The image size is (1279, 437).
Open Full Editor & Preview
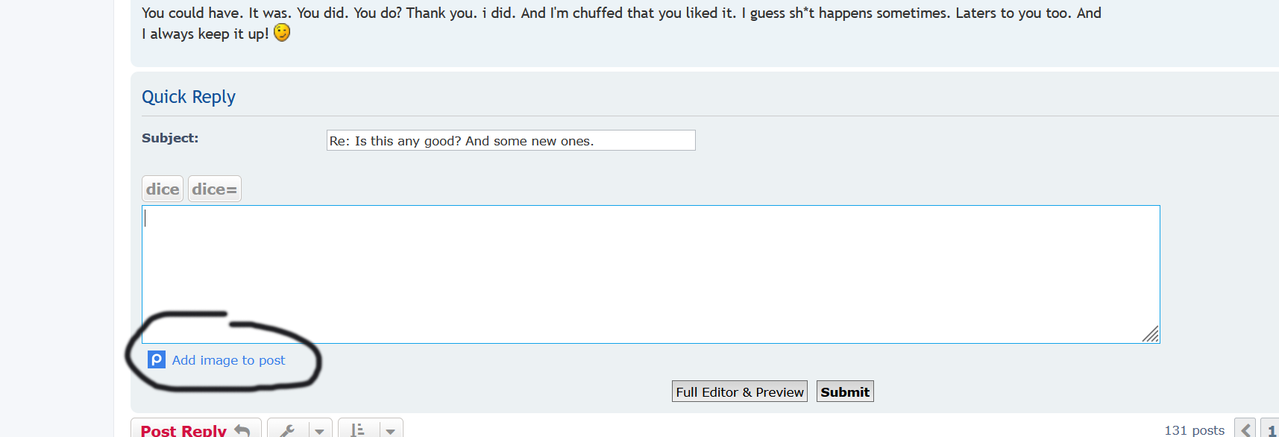[x=740, y=392]
